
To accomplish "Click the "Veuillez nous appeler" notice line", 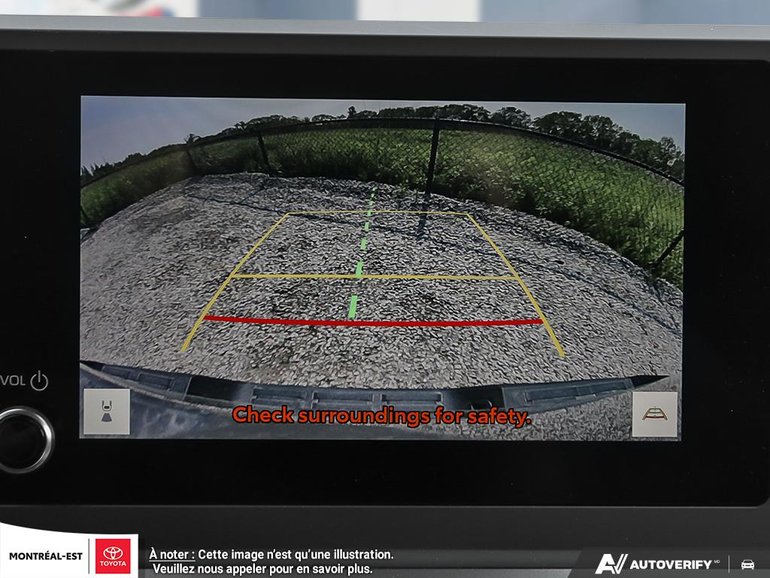I will pos(262,569).
